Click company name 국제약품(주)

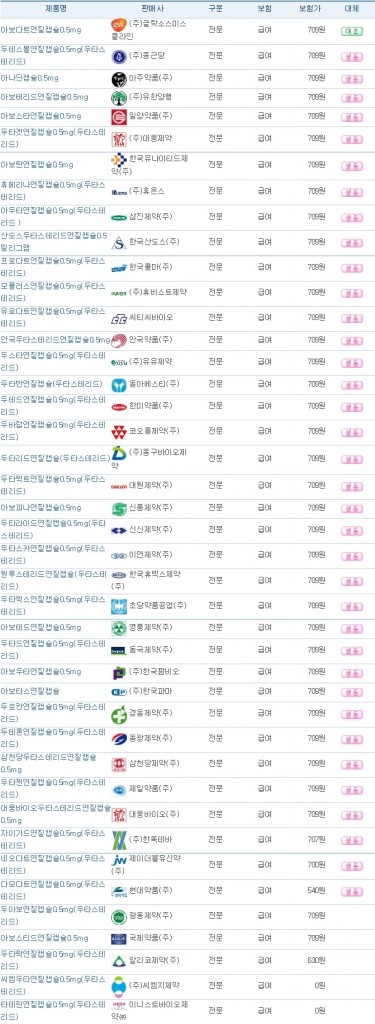point(152,938)
